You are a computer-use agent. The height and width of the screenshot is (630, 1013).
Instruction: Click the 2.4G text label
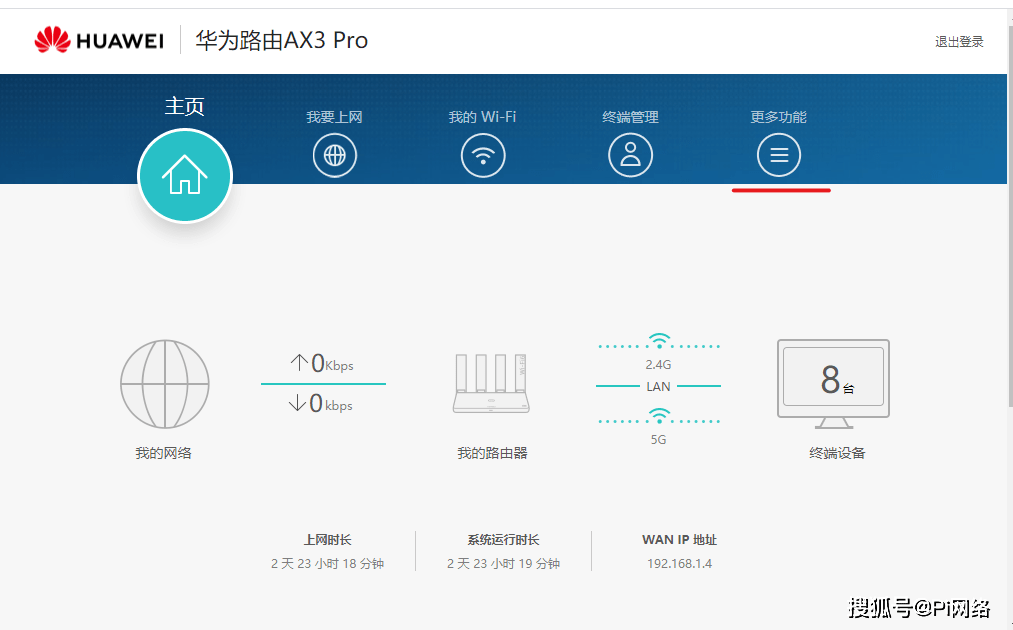658,364
